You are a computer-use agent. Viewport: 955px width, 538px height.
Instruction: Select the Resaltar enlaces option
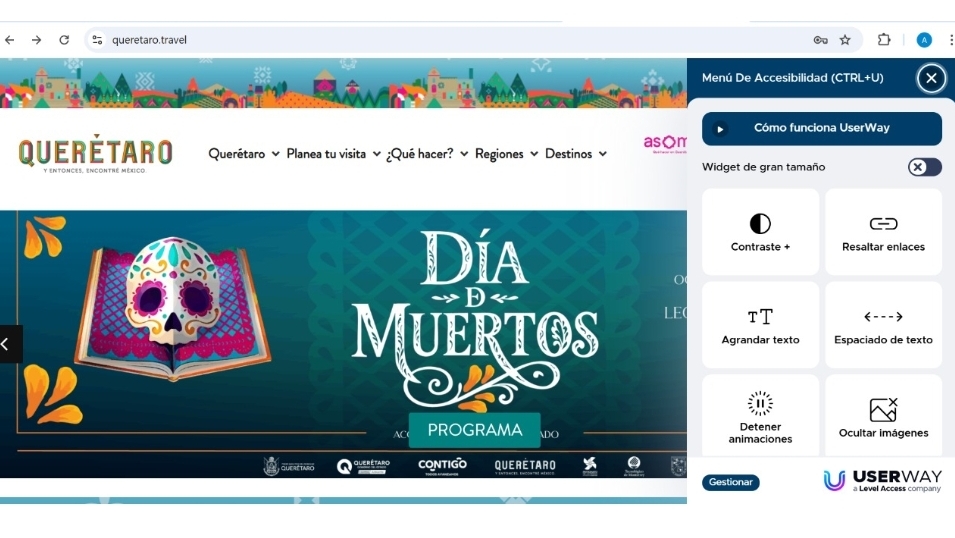point(883,231)
